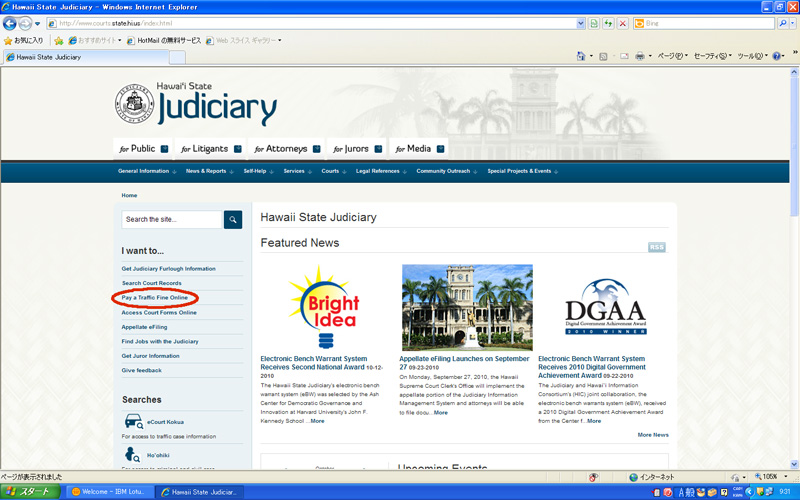800x500 pixels.
Task: Switch to Welcome - IBM Lotus taskbar item
Action: [108, 492]
